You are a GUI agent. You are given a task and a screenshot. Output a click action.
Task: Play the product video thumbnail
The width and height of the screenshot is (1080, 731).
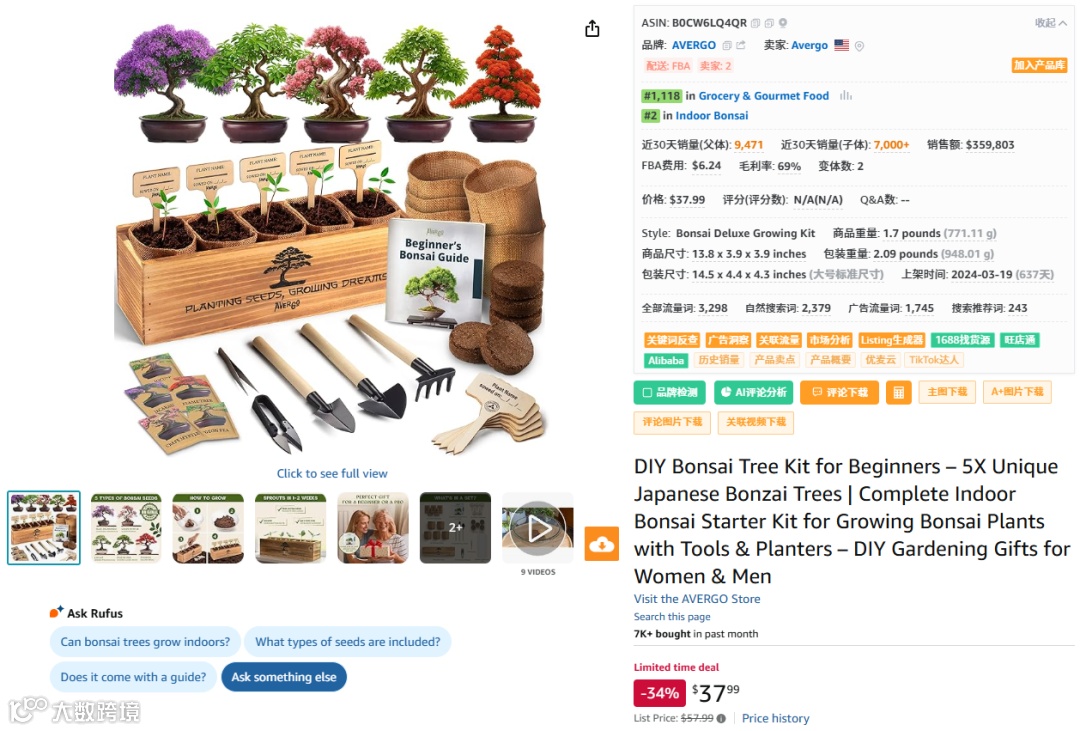[x=538, y=529]
